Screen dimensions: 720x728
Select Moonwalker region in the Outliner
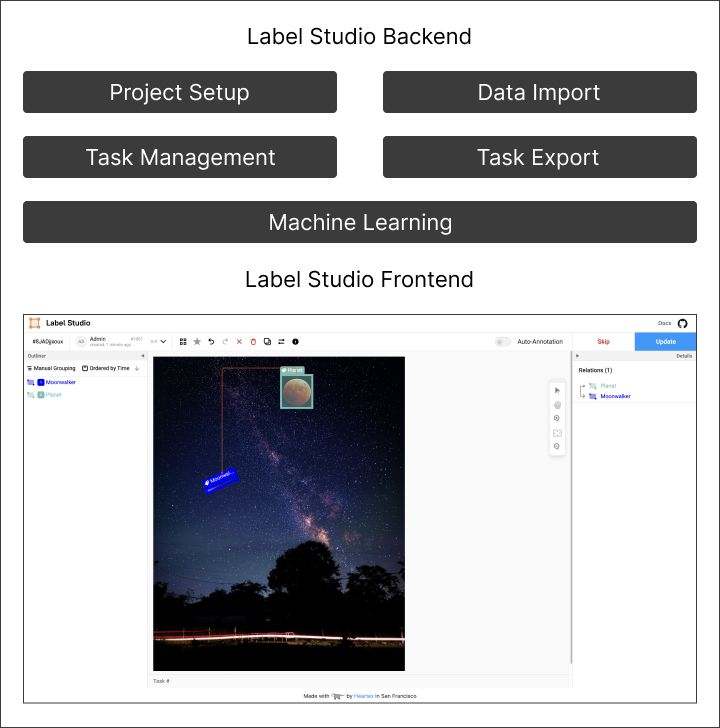pyautogui.click(x=60, y=382)
